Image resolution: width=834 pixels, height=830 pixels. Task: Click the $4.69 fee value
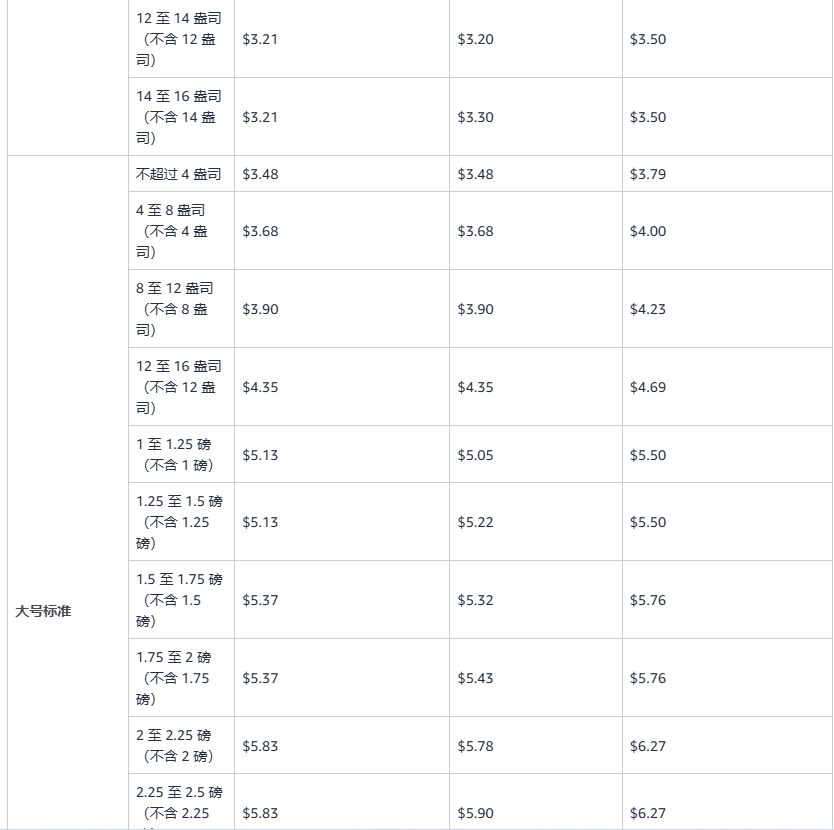[648, 387]
